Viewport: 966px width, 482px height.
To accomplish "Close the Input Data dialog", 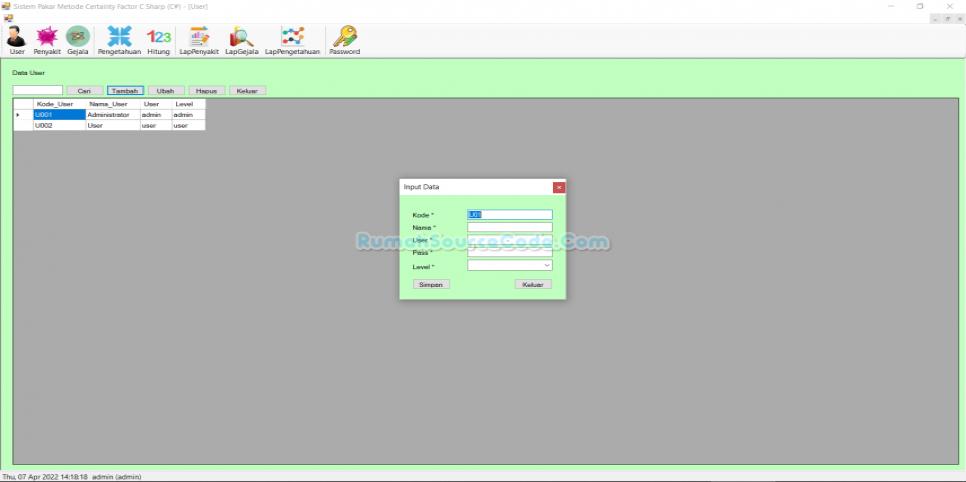I will click(x=559, y=187).
